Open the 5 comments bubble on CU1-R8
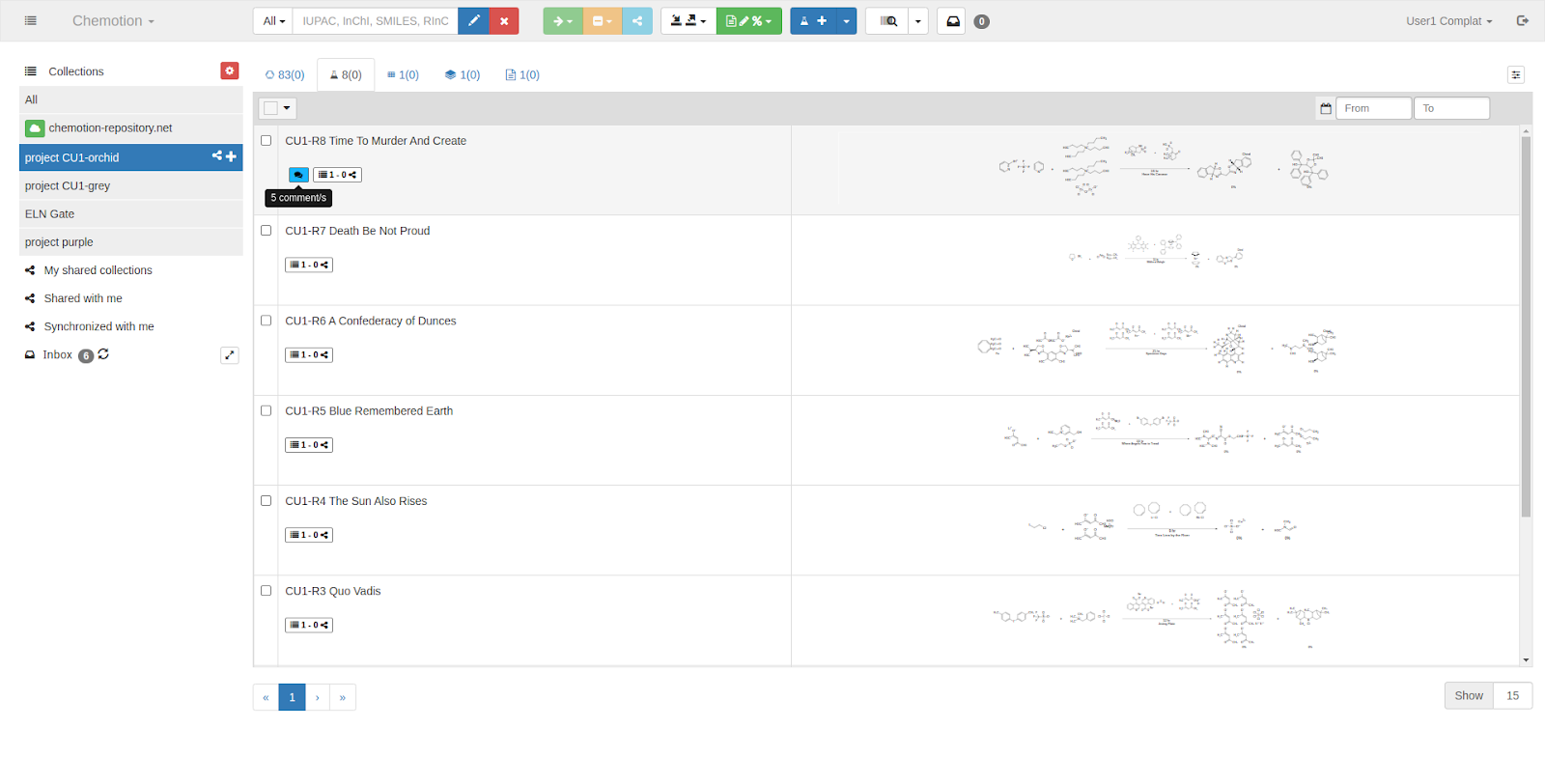Viewport: 1545px width, 784px height. pyautogui.click(x=298, y=175)
